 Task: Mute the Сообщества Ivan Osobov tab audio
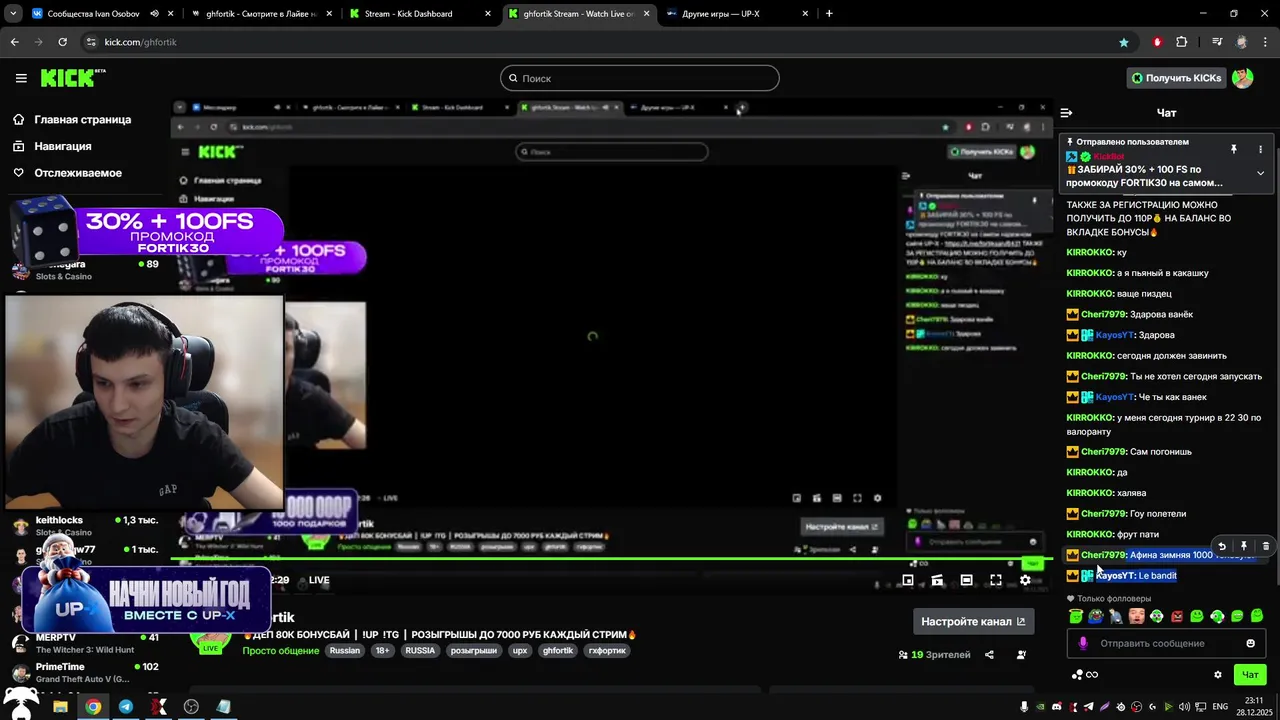pyautogui.click(x=154, y=14)
